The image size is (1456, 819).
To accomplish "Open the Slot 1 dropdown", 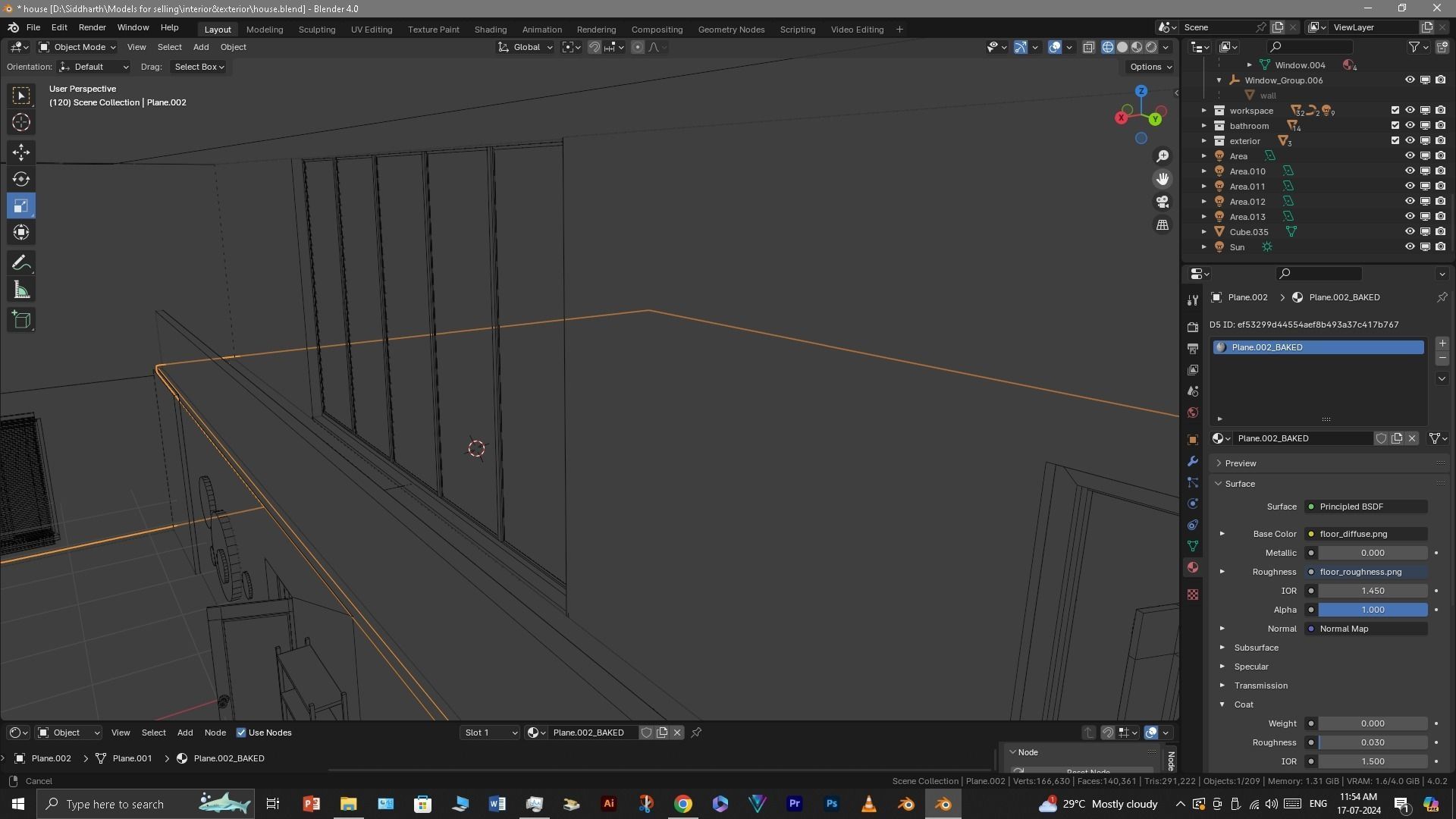I will coord(490,733).
